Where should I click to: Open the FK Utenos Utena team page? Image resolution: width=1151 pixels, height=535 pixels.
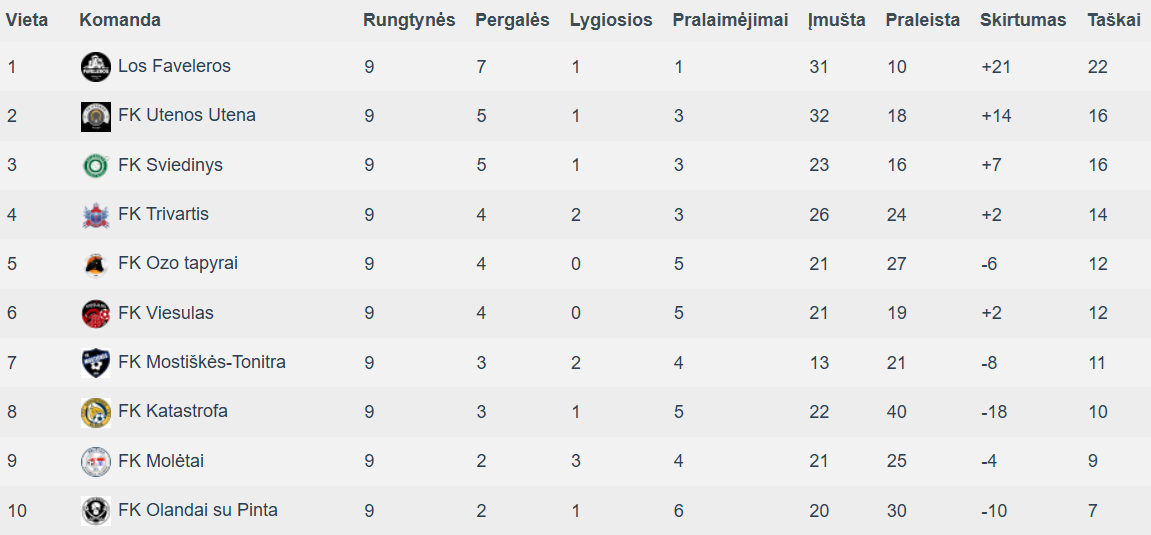pyautogui.click(x=186, y=115)
